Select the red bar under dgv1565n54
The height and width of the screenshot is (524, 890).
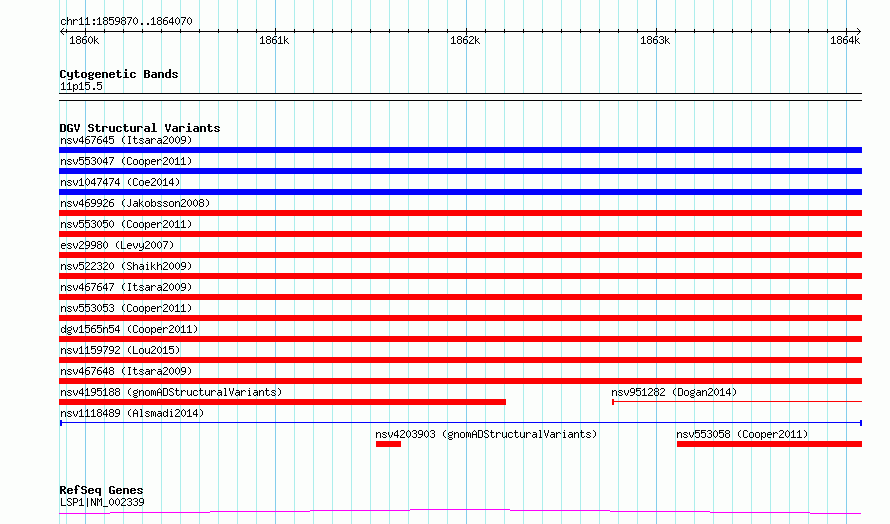click(x=460, y=339)
